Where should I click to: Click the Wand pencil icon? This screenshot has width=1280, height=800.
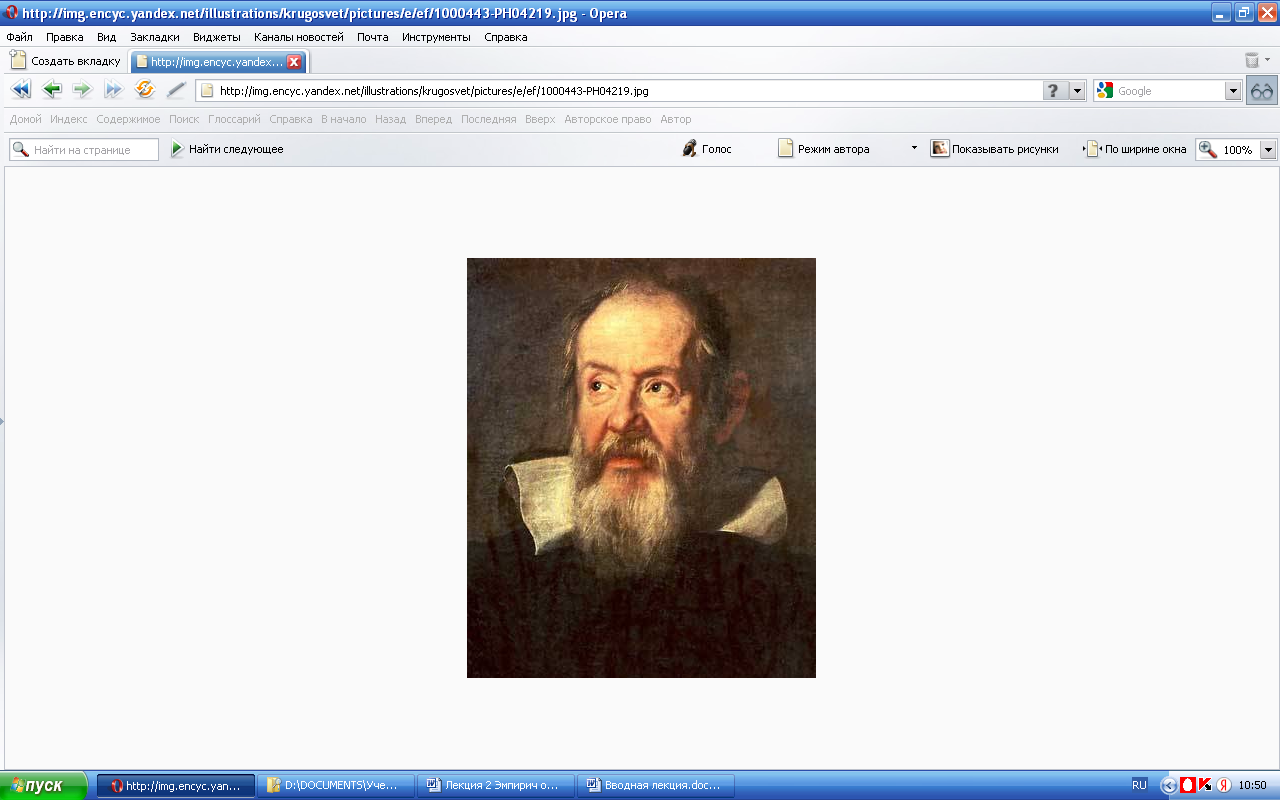tap(176, 90)
